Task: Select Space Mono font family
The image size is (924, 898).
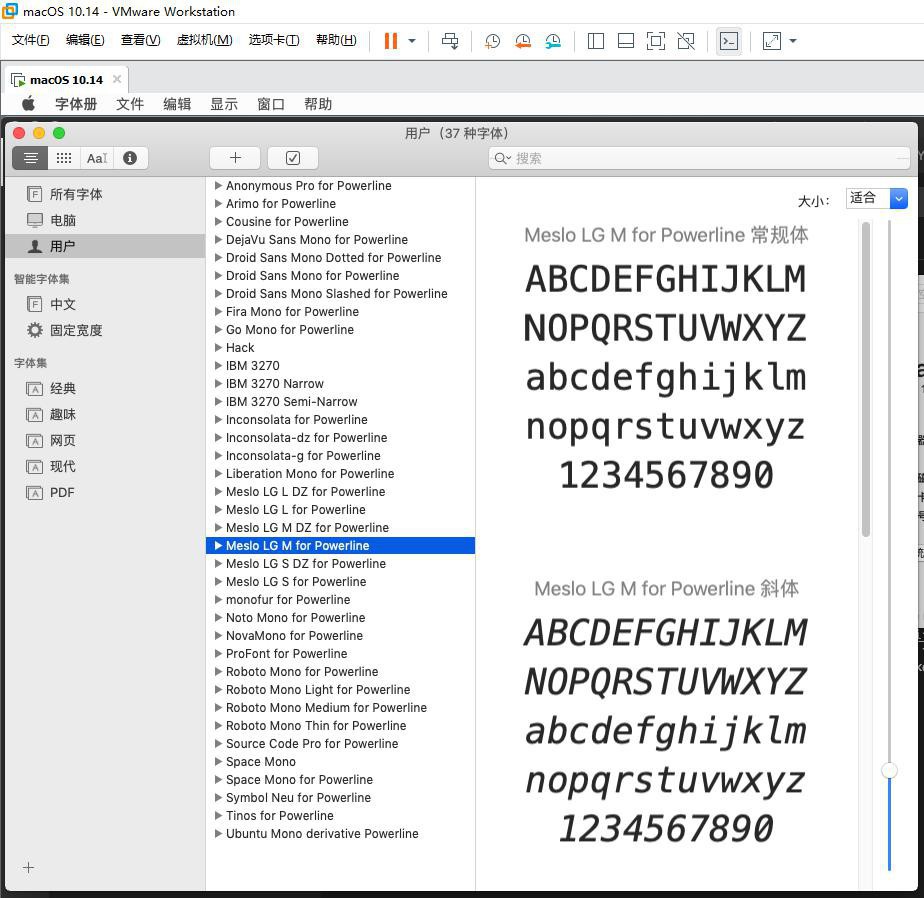Action: coord(340,761)
